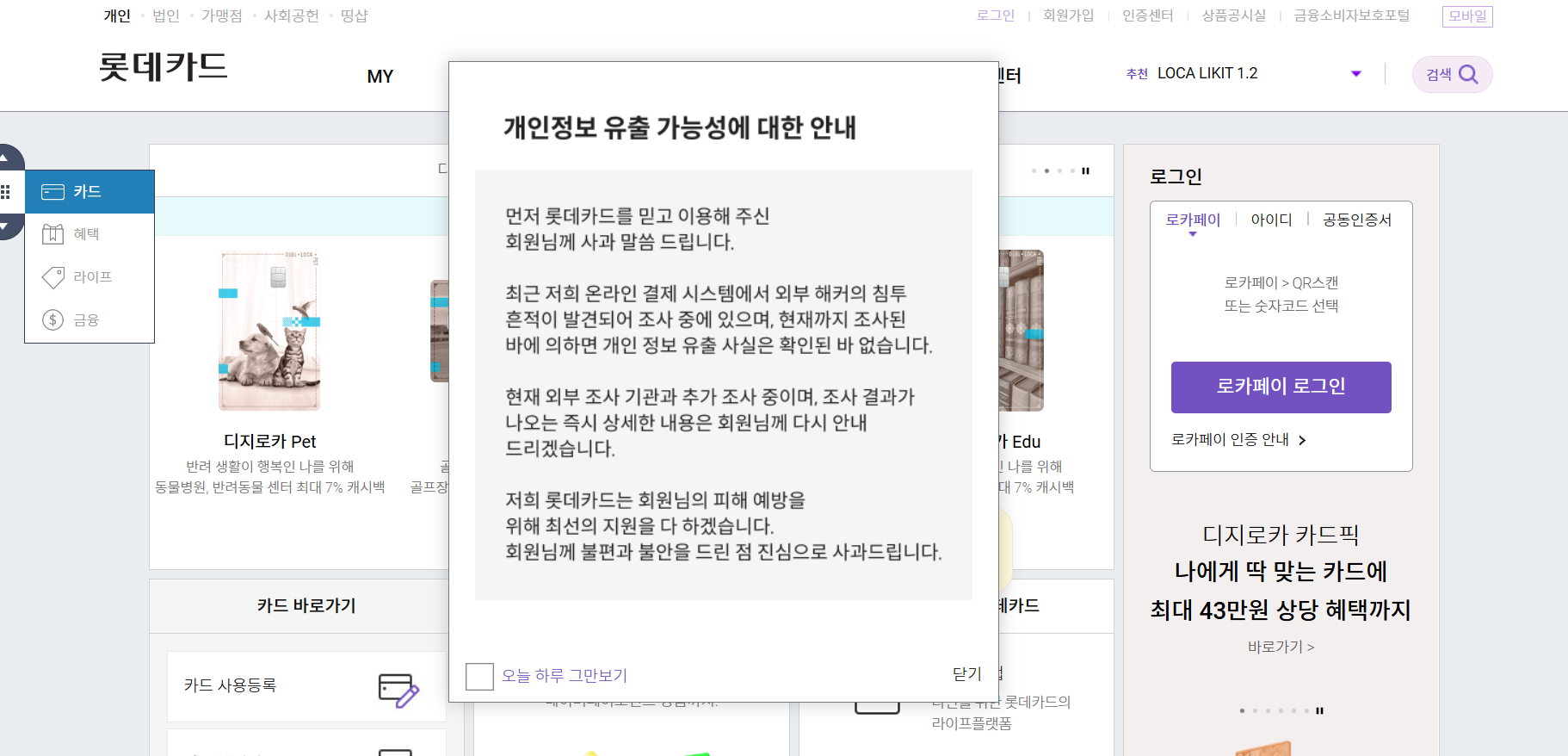
Task: Open 상품공시실 link
Action: tap(1234, 15)
